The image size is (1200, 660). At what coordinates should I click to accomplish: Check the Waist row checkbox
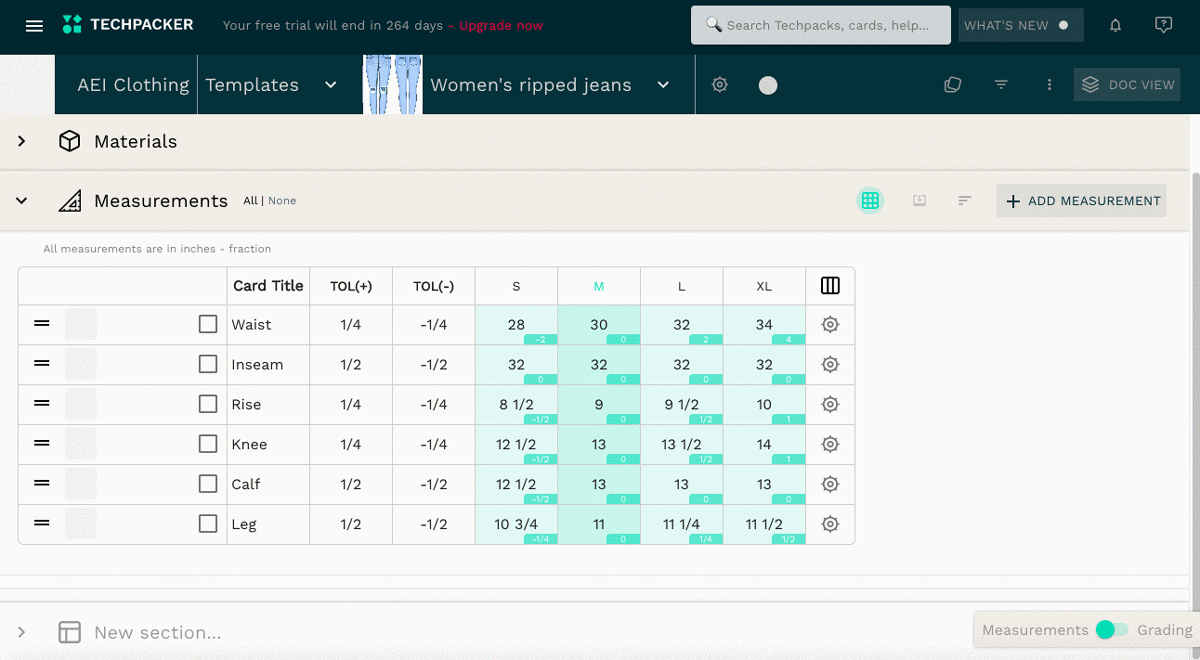click(208, 324)
